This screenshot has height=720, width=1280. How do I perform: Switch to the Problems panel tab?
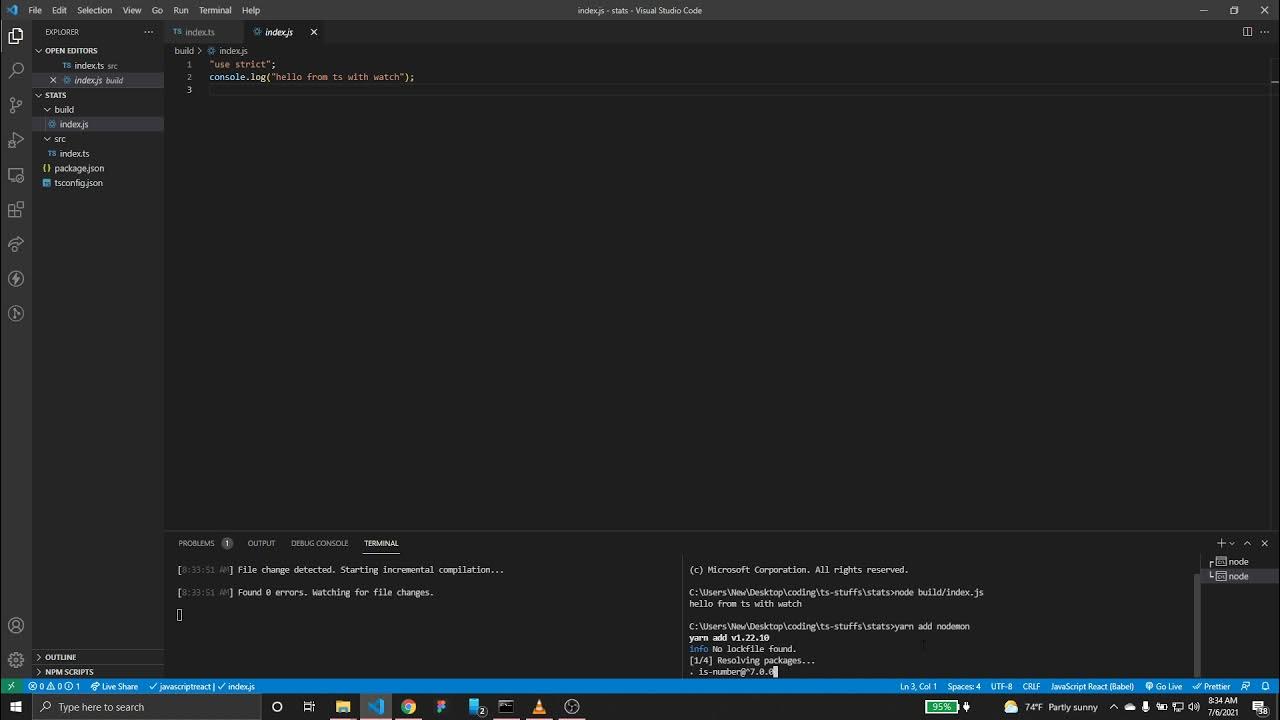pos(205,543)
